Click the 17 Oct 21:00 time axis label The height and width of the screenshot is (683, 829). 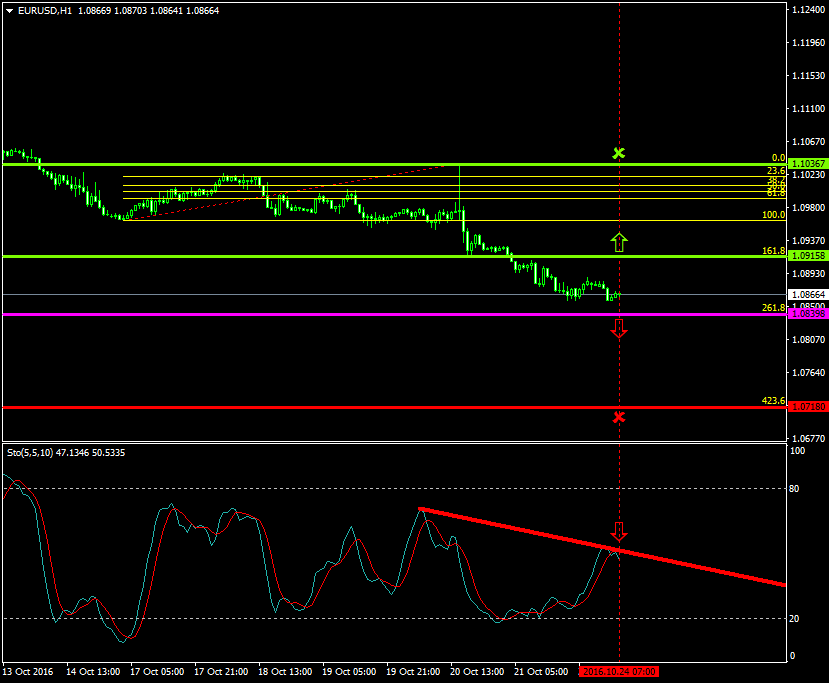pos(222,672)
